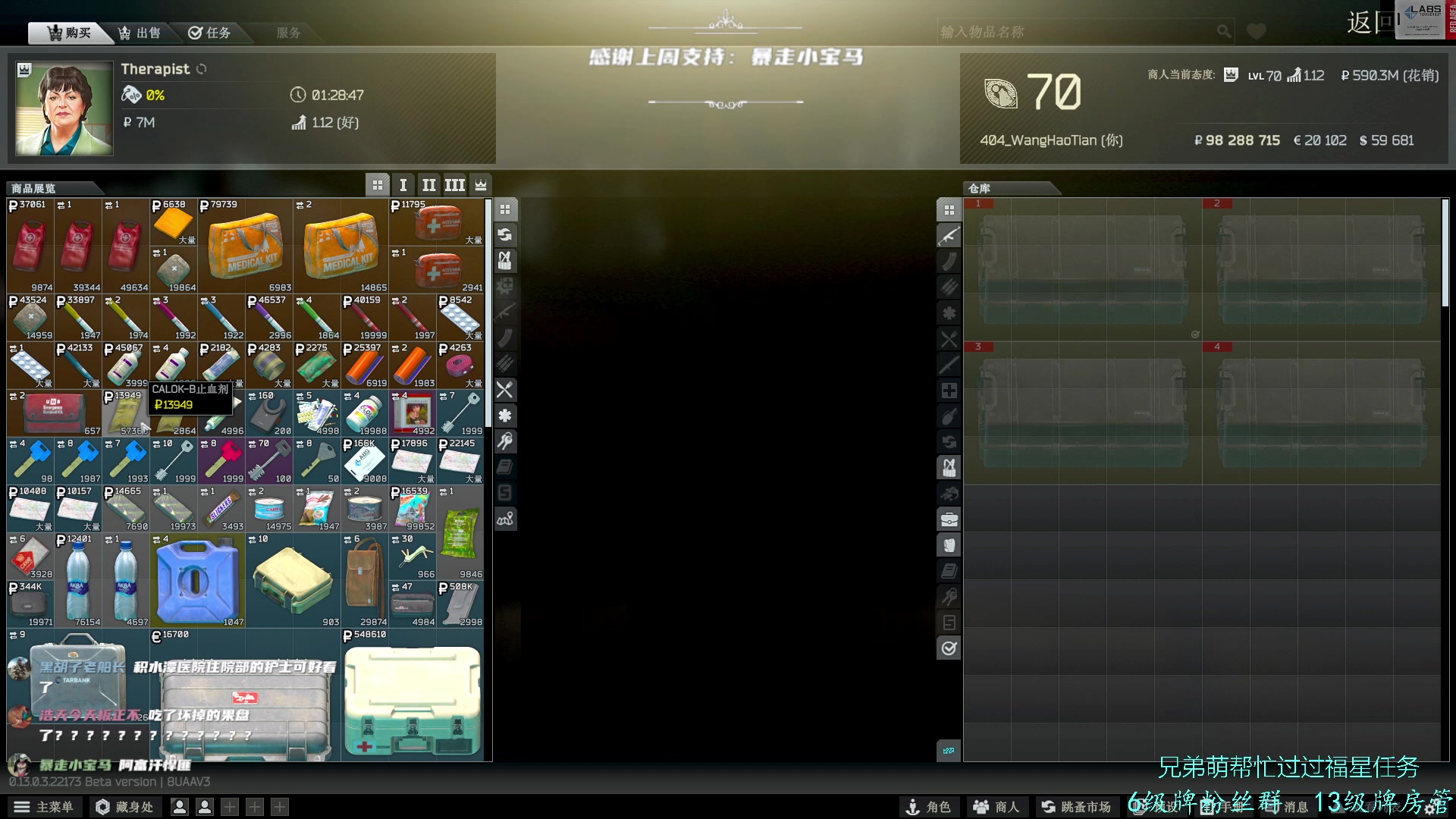Select the item priced 508K
This screenshot has width=1456, height=819.
pyautogui.click(x=460, y=604)
